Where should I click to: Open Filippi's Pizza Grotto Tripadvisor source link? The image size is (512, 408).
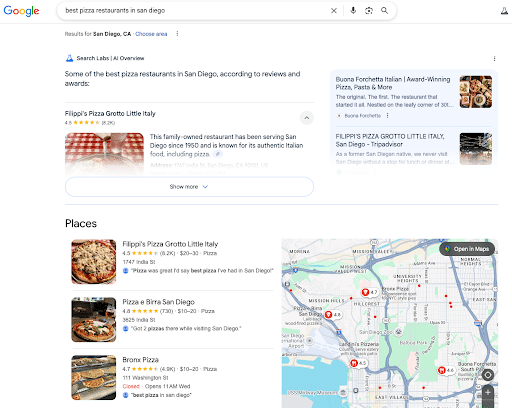[x=390, y=140]
